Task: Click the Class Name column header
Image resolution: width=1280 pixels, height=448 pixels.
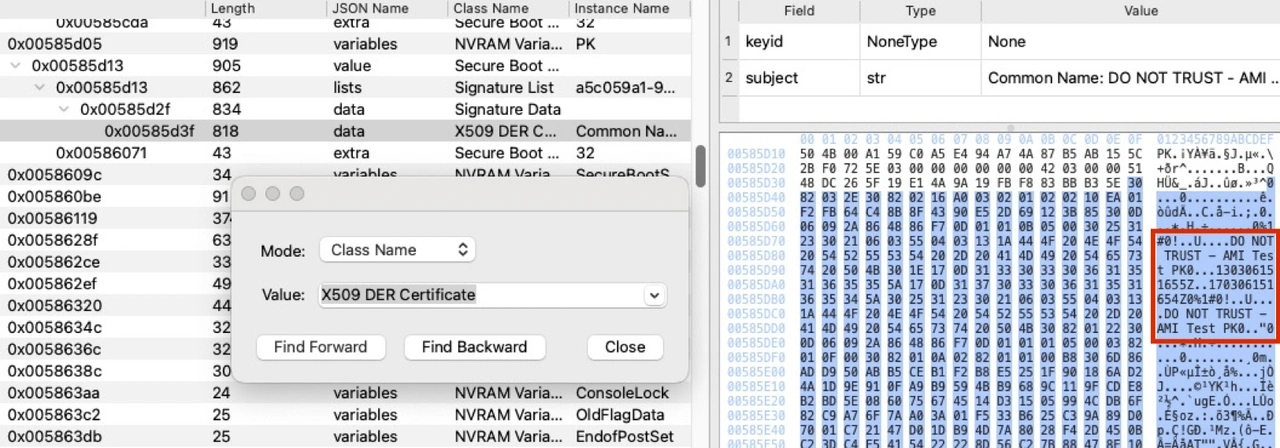Action: [x=505, y=8]
